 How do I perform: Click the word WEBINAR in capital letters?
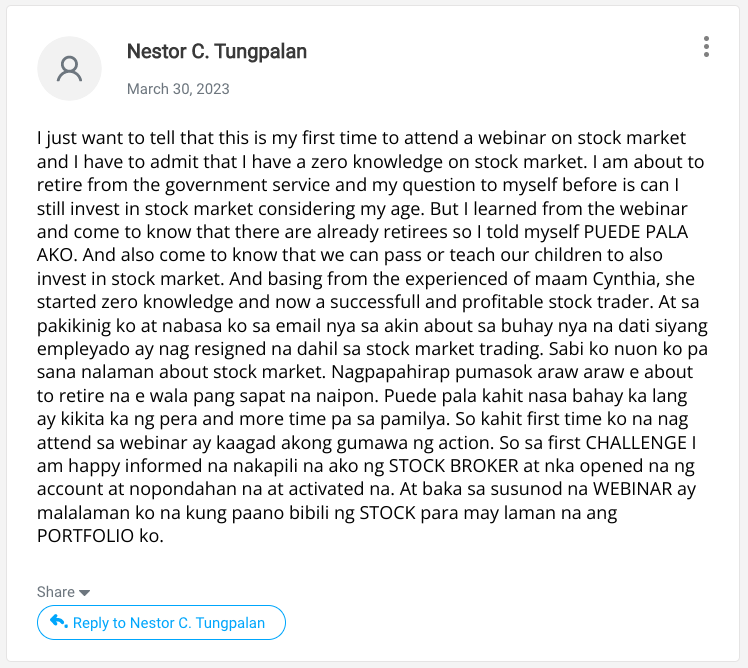pos(633,490)
